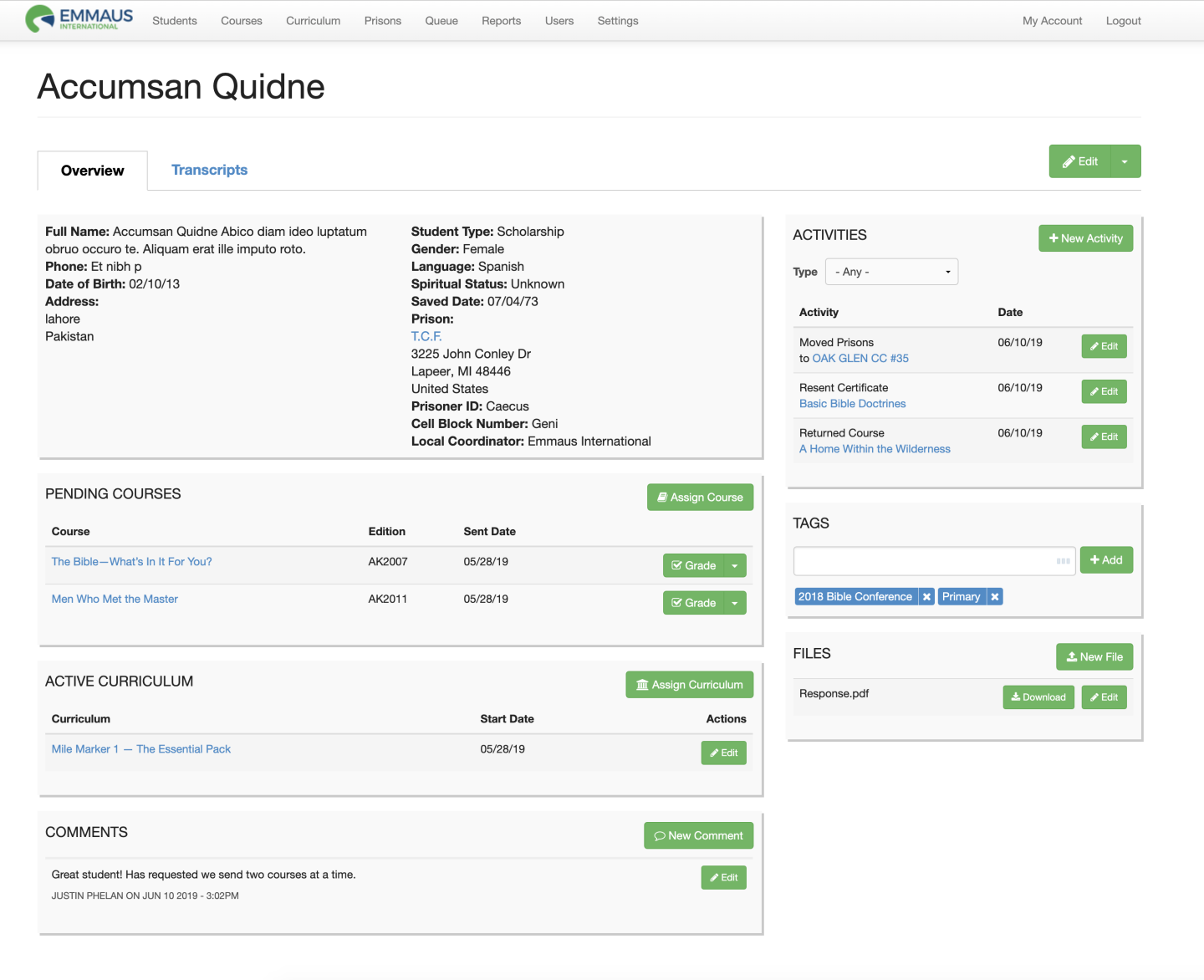Screen dimensions: 1204x980
Task: Open the OAK GLEN CC #35 link
Action: 860,359
